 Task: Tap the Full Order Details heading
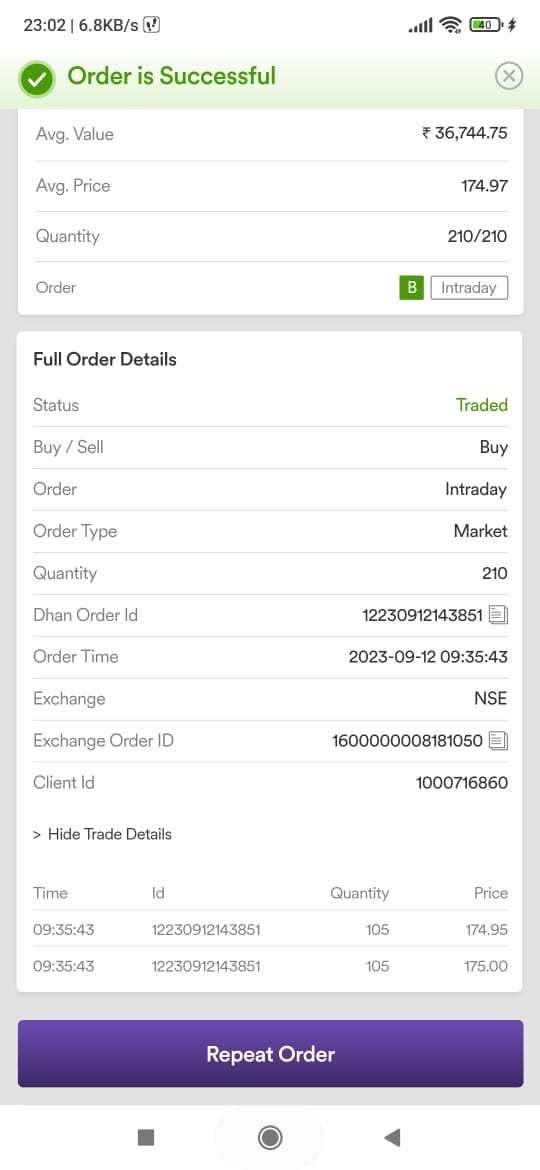(x=105, y=360)
